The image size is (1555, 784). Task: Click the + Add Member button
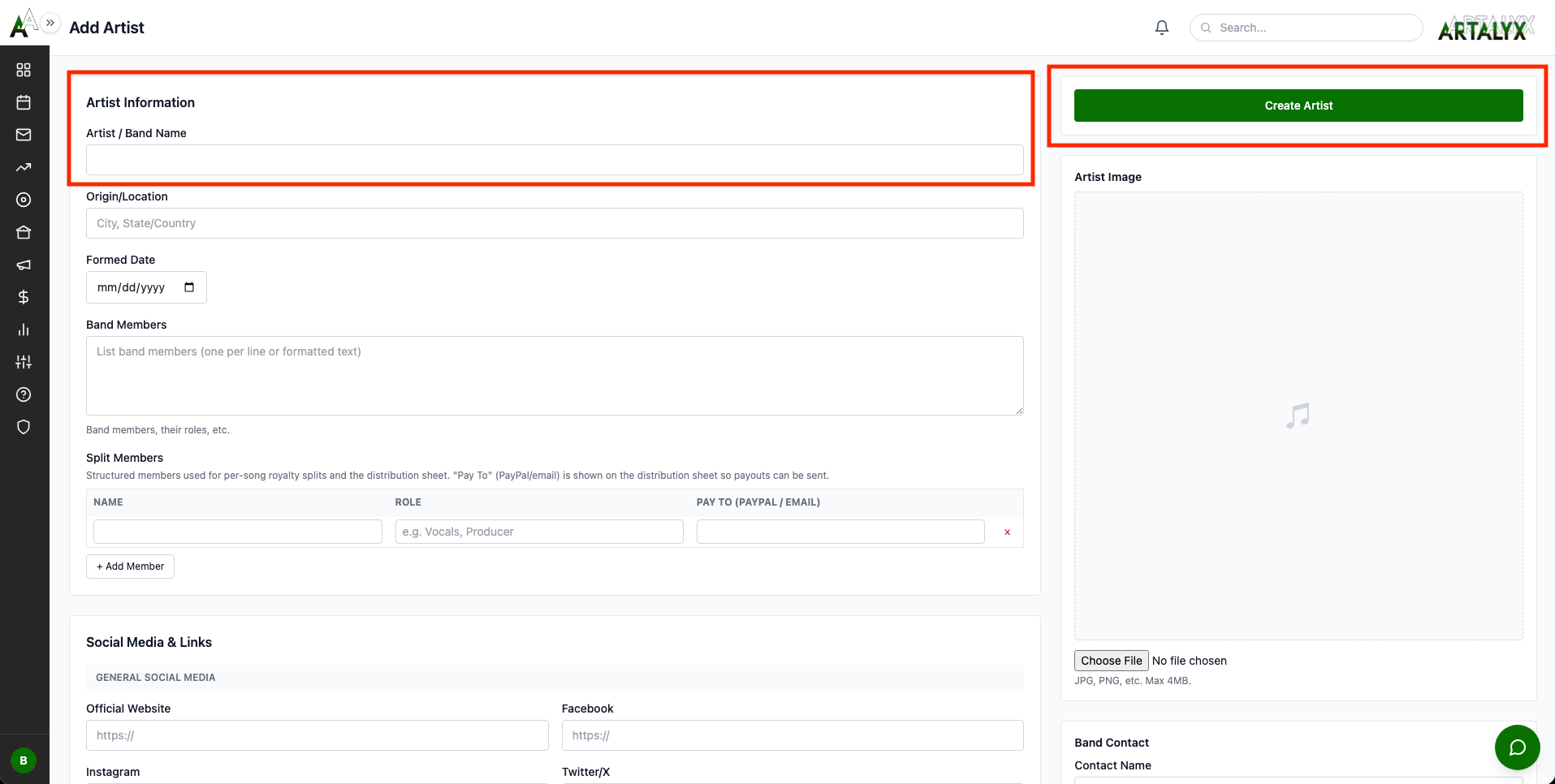(130, 566)
